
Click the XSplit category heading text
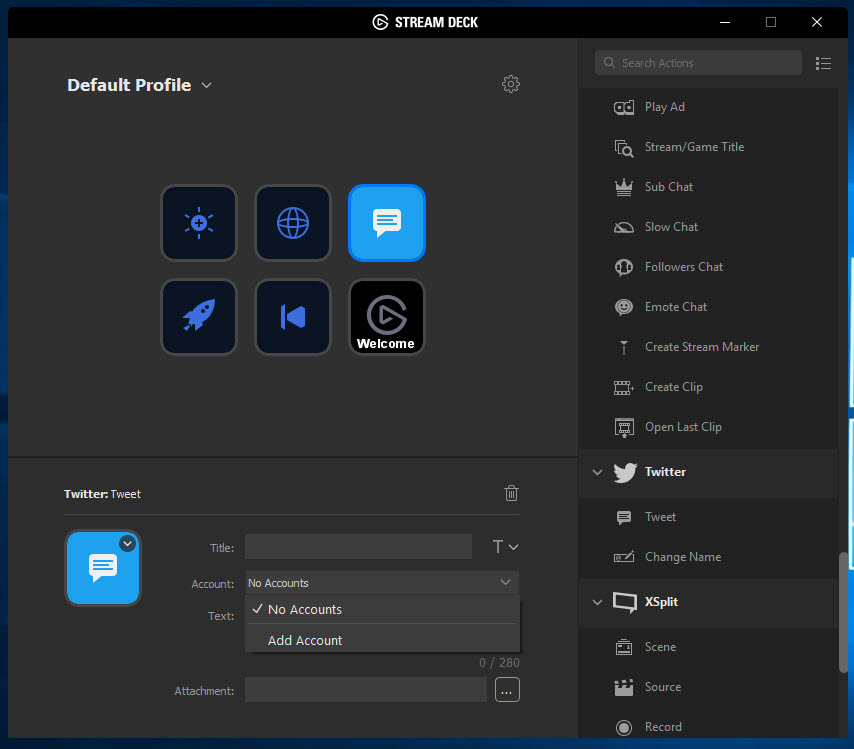661,602
